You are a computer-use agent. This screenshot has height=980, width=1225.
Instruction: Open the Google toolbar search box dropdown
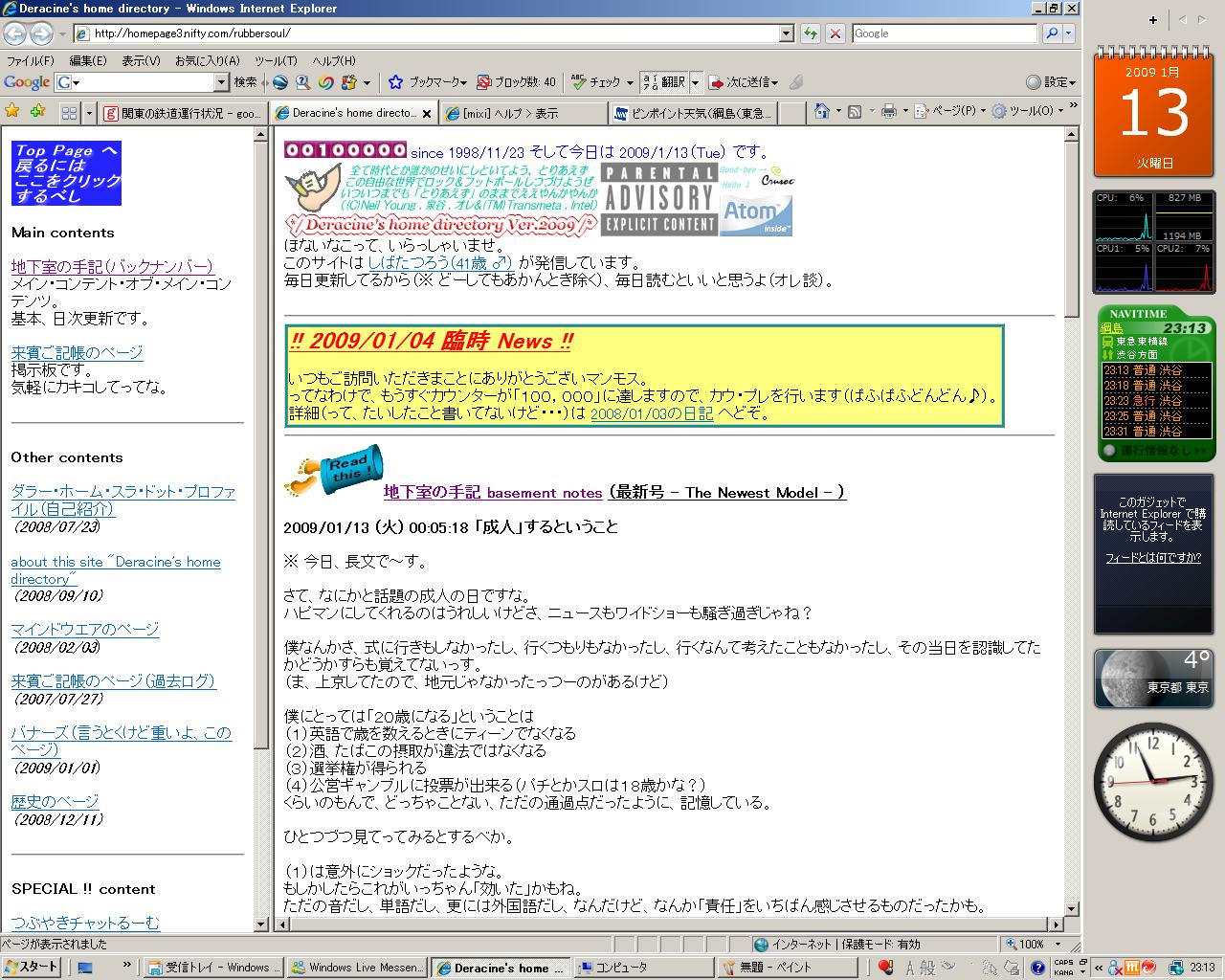pos(221,82)
